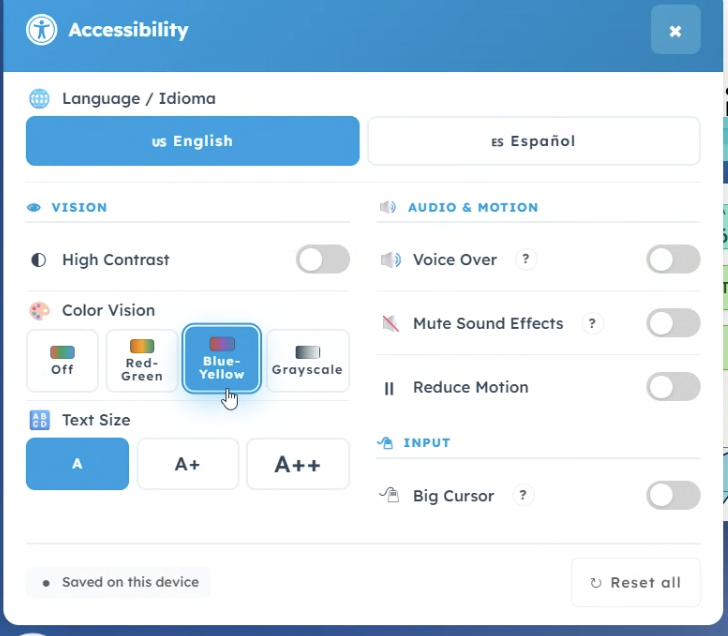
Task: Enable the High Contrast toggle
Action: (x=323, y=259)
